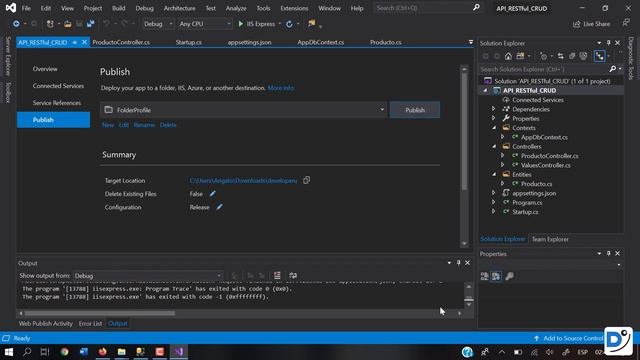
Task: Click the Clear All icon in Output toolbar
Action: pos(277,276)
